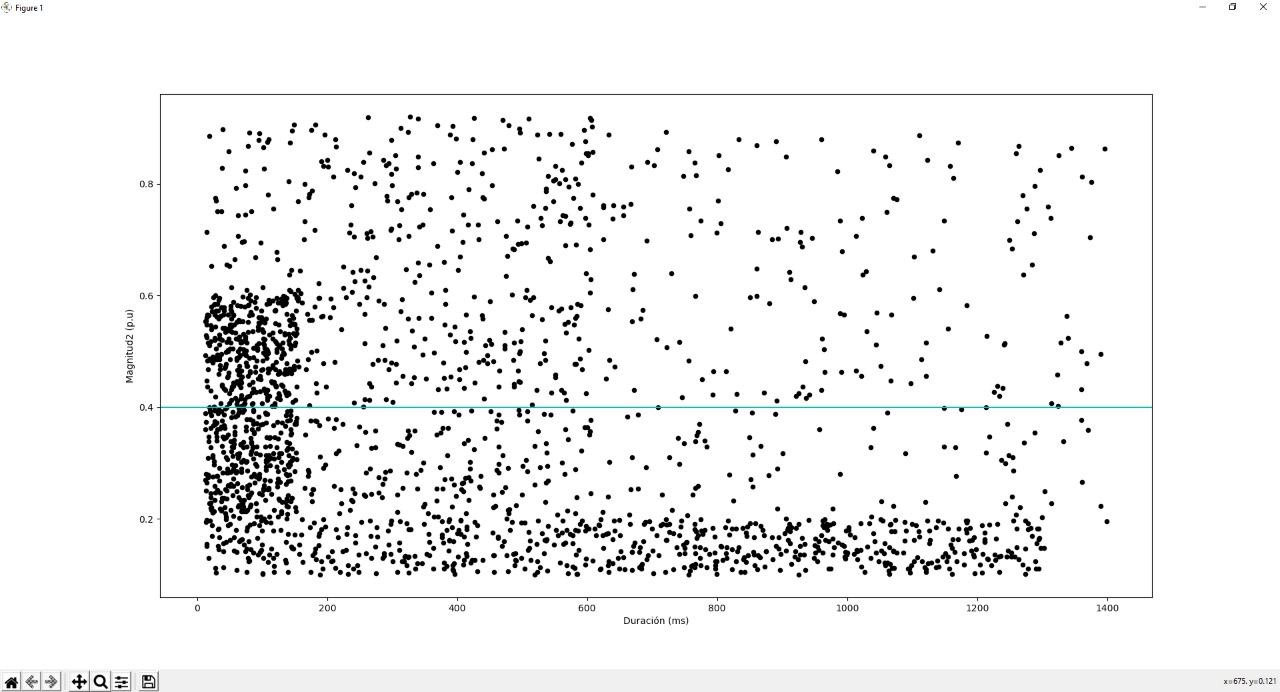
Task: Click the x-axis tick label 600
Action: (x=587, y=607)
